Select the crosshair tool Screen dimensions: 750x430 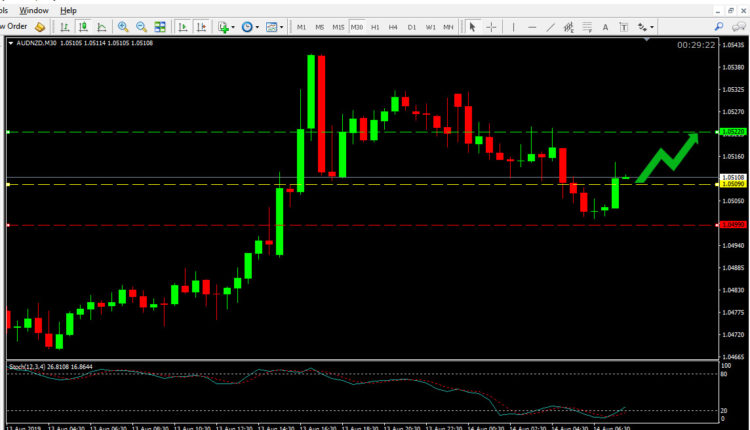491,27
